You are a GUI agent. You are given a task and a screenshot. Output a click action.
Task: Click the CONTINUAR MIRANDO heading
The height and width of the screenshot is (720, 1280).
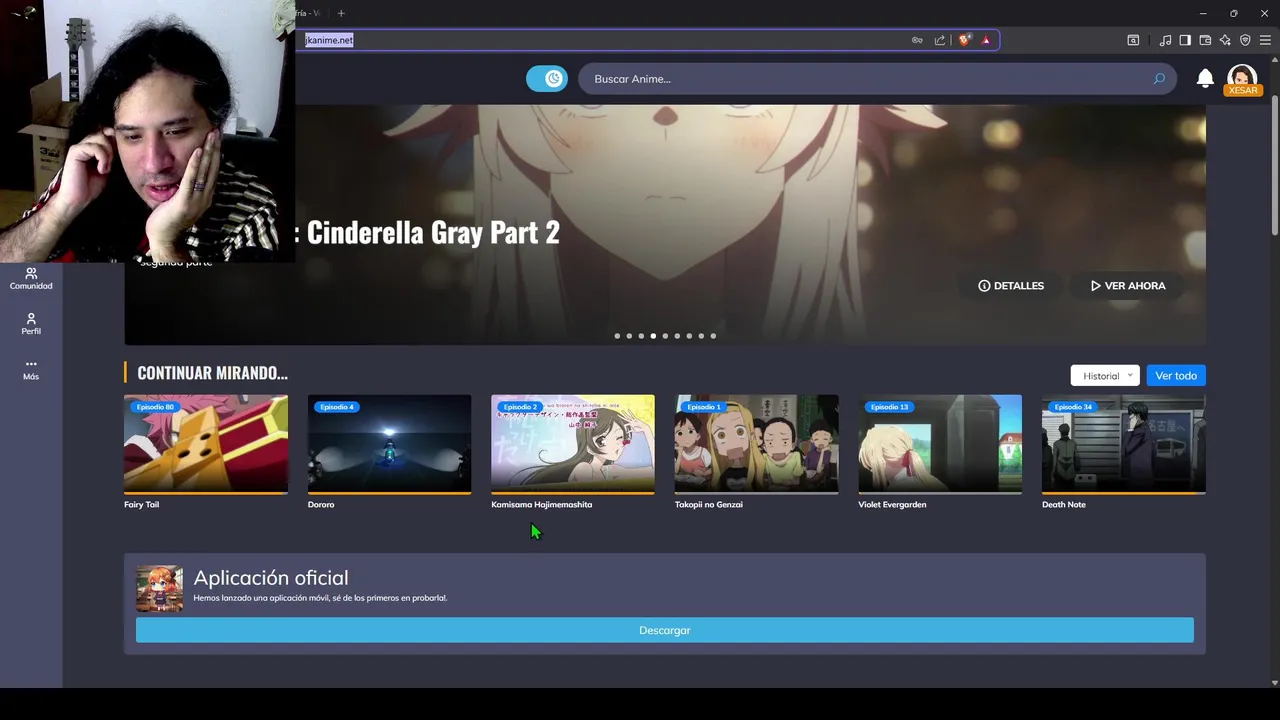tap(212, 373)
